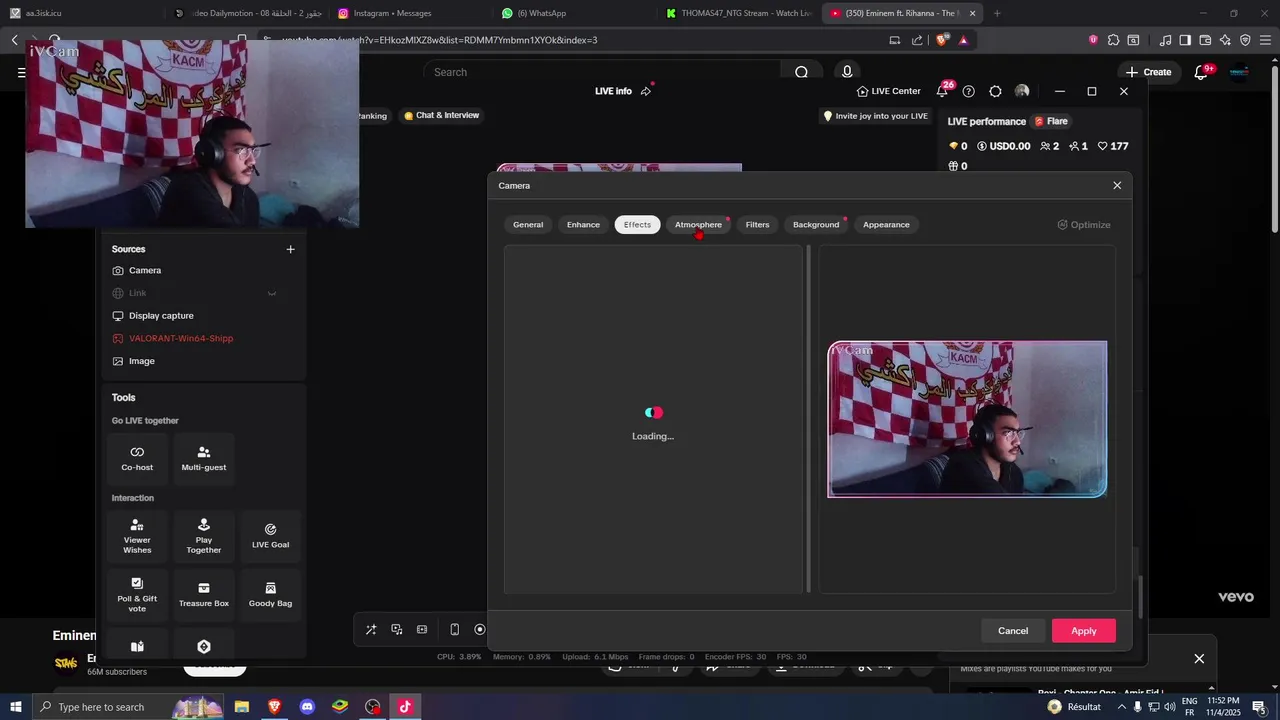Open a new browser tab
The height and width of the screenshot is (720, 1280).
[x=997, y=13]
